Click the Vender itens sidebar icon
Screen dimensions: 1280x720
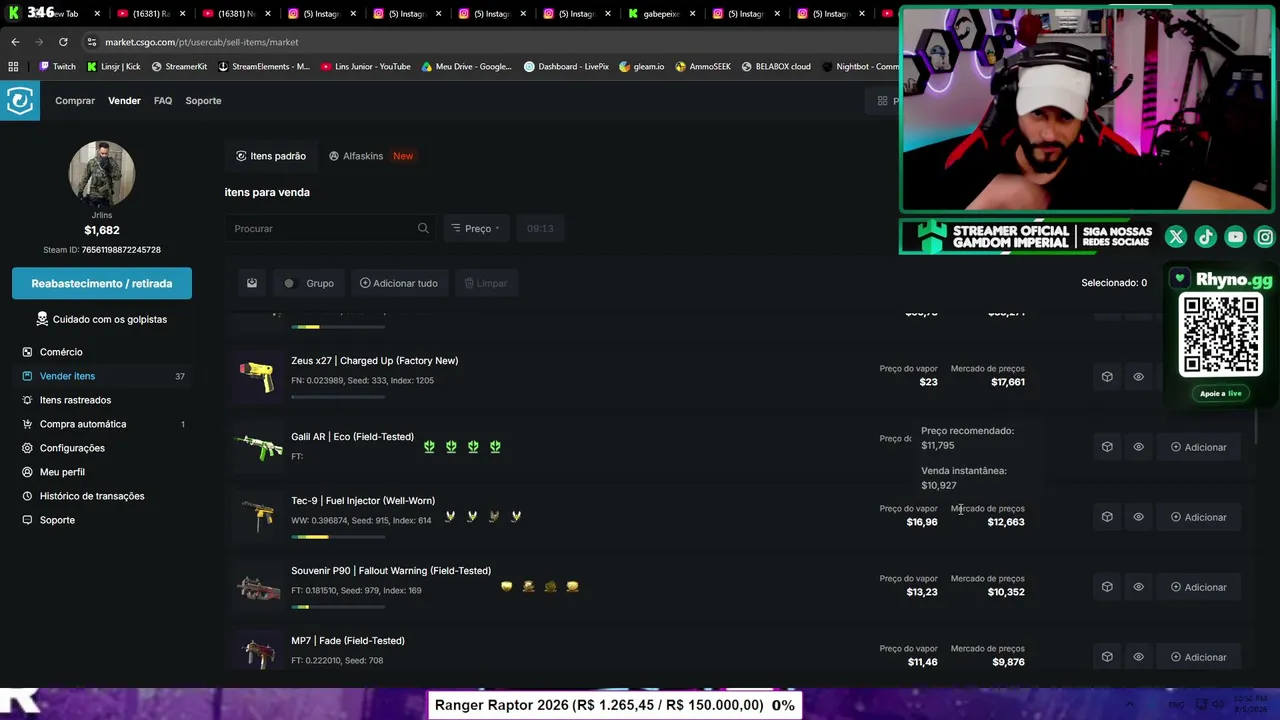pos(27,376)
